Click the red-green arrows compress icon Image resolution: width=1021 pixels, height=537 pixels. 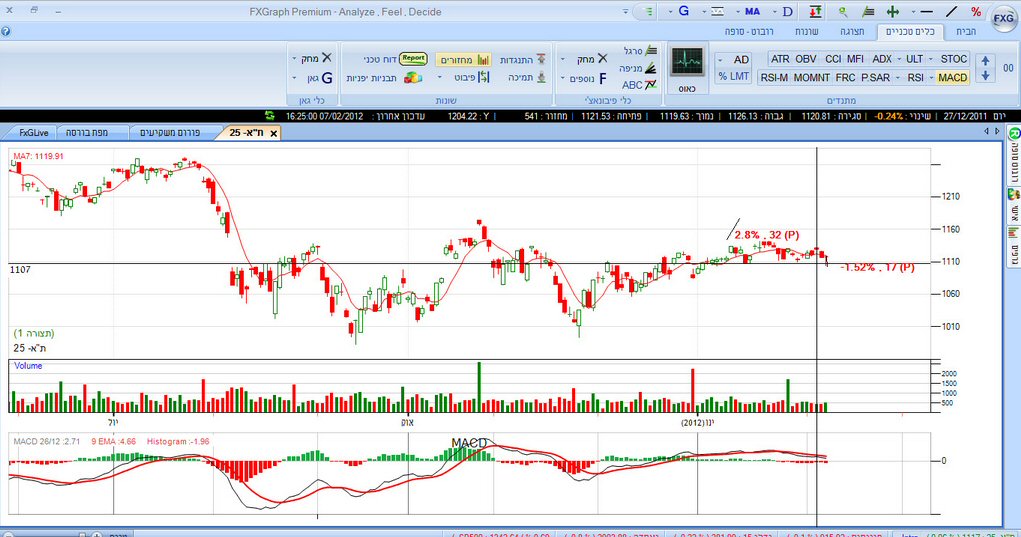[815, 12]
